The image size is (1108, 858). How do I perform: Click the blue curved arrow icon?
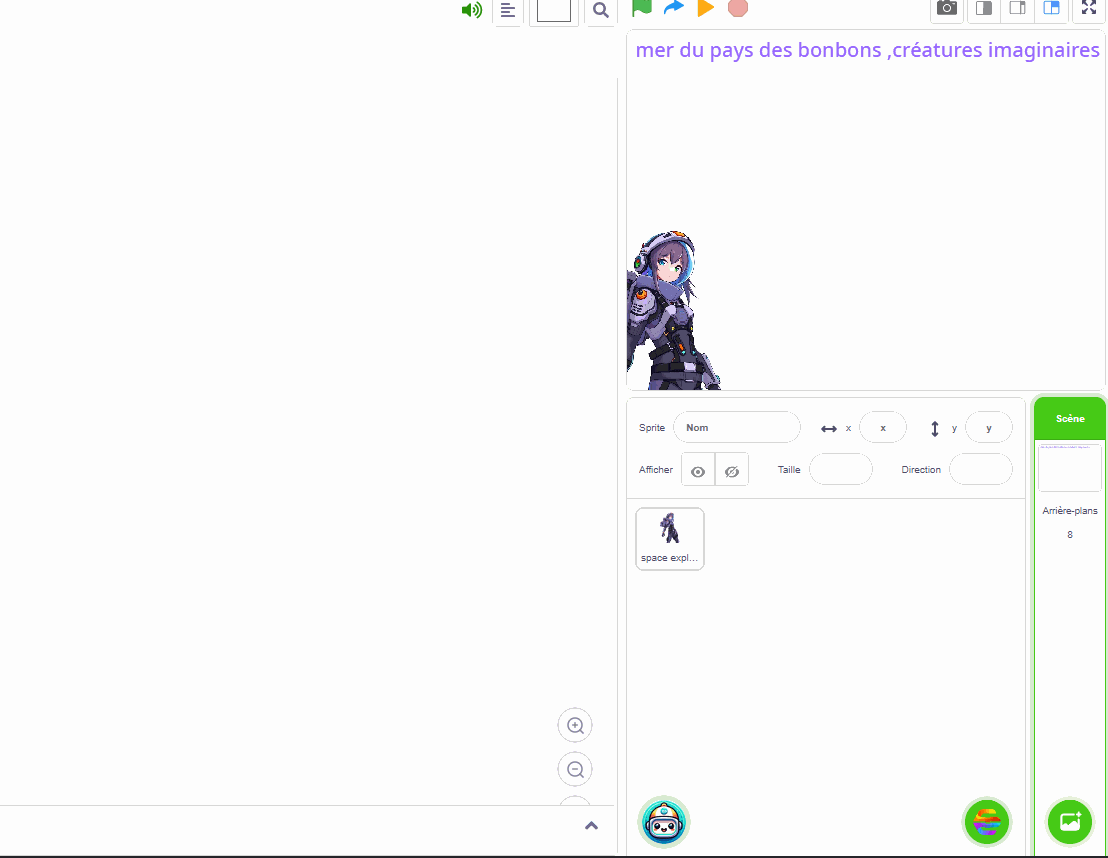click(x=673, y=8)
